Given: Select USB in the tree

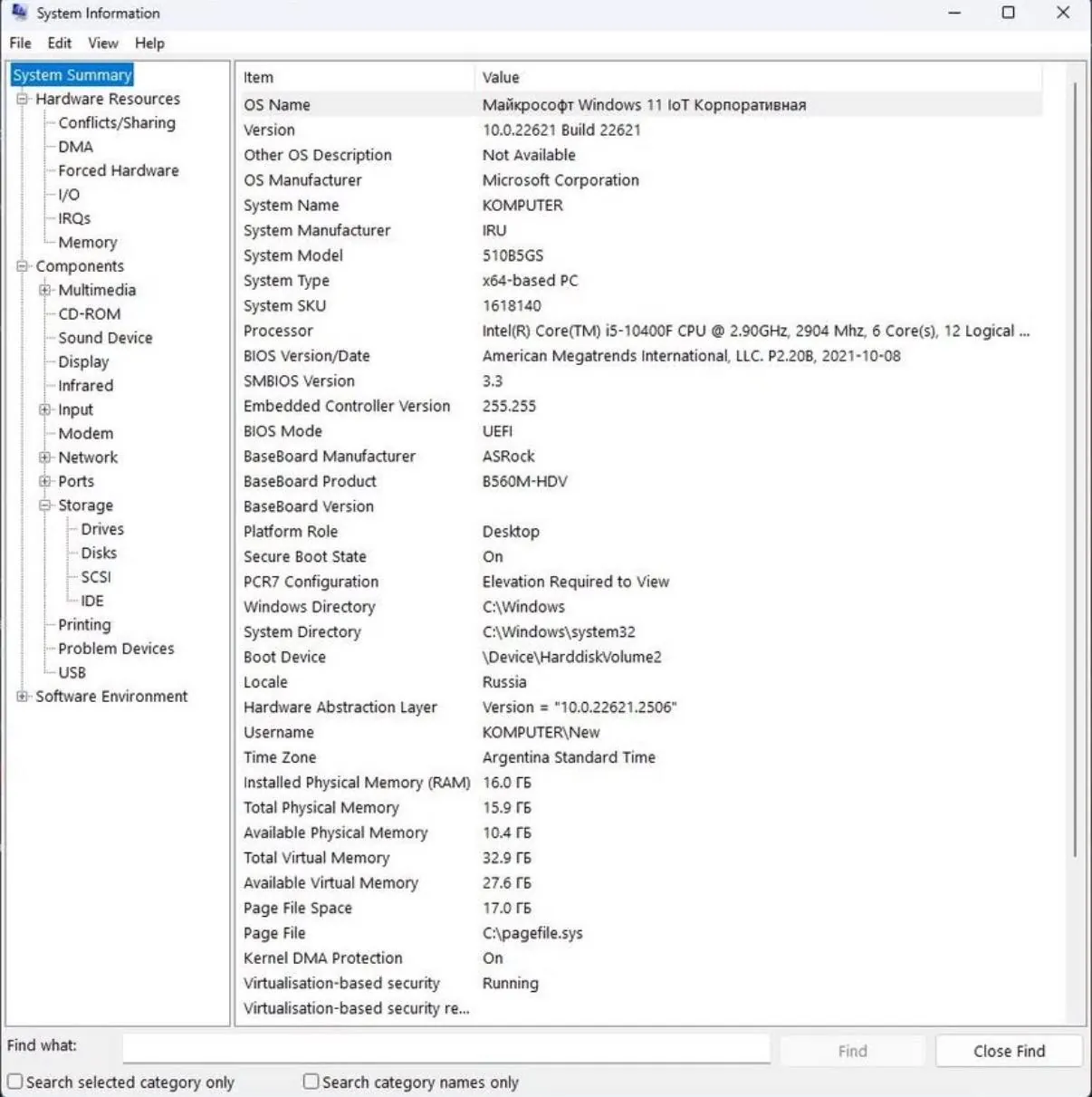Looking at the screenshot, I should point(72,673).
